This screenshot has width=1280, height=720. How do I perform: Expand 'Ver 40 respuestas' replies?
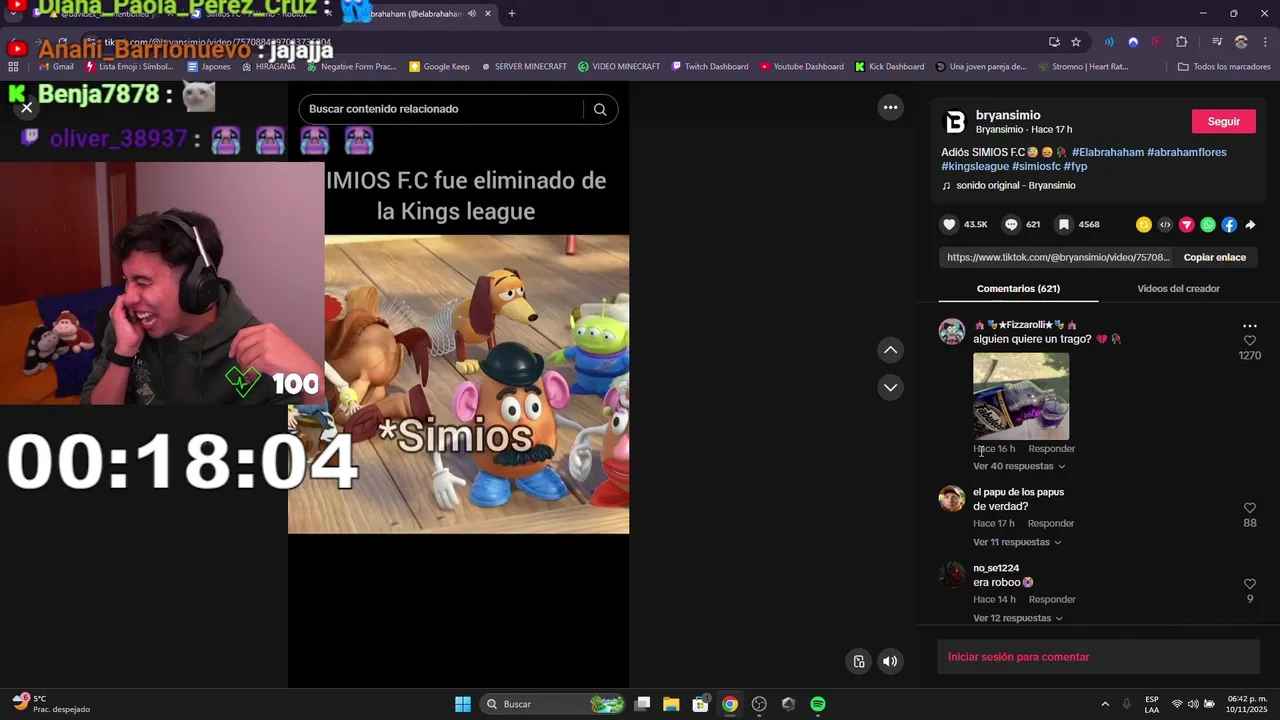(x=1019, y=466)
